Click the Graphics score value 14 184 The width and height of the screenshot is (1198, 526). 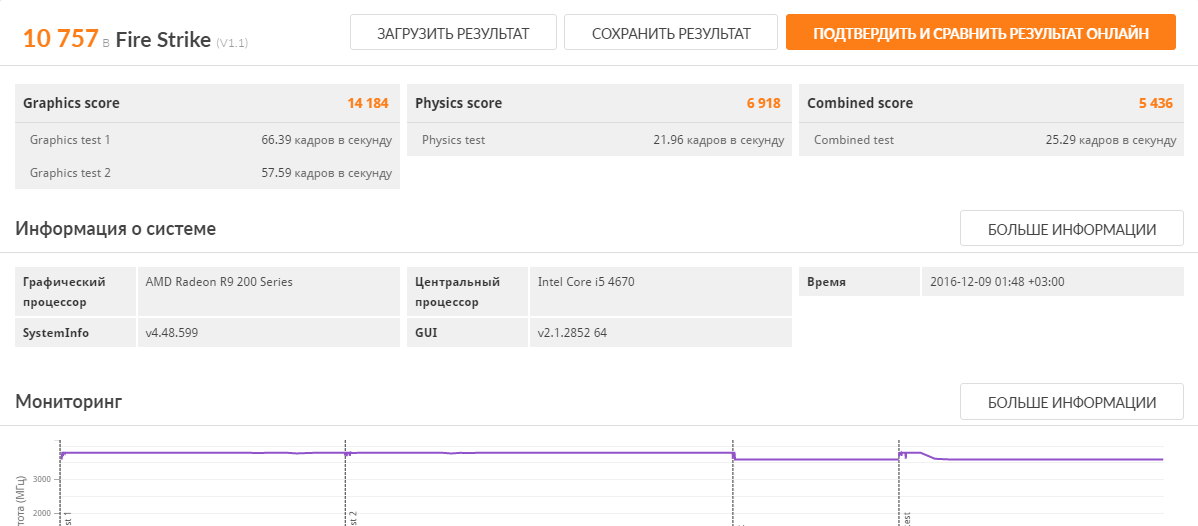(367, 103)
